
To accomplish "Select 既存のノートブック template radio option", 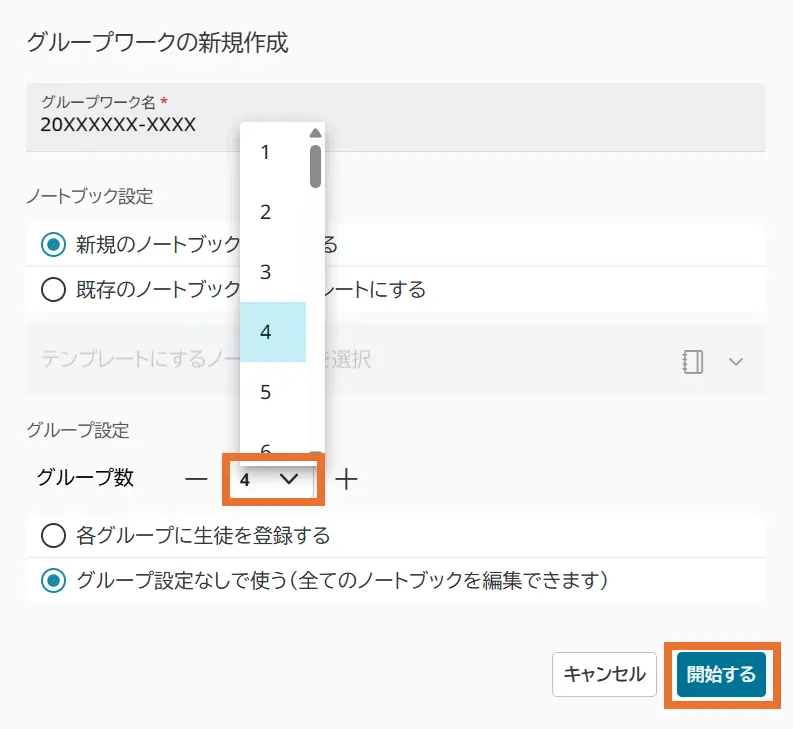I will point(53,290).
